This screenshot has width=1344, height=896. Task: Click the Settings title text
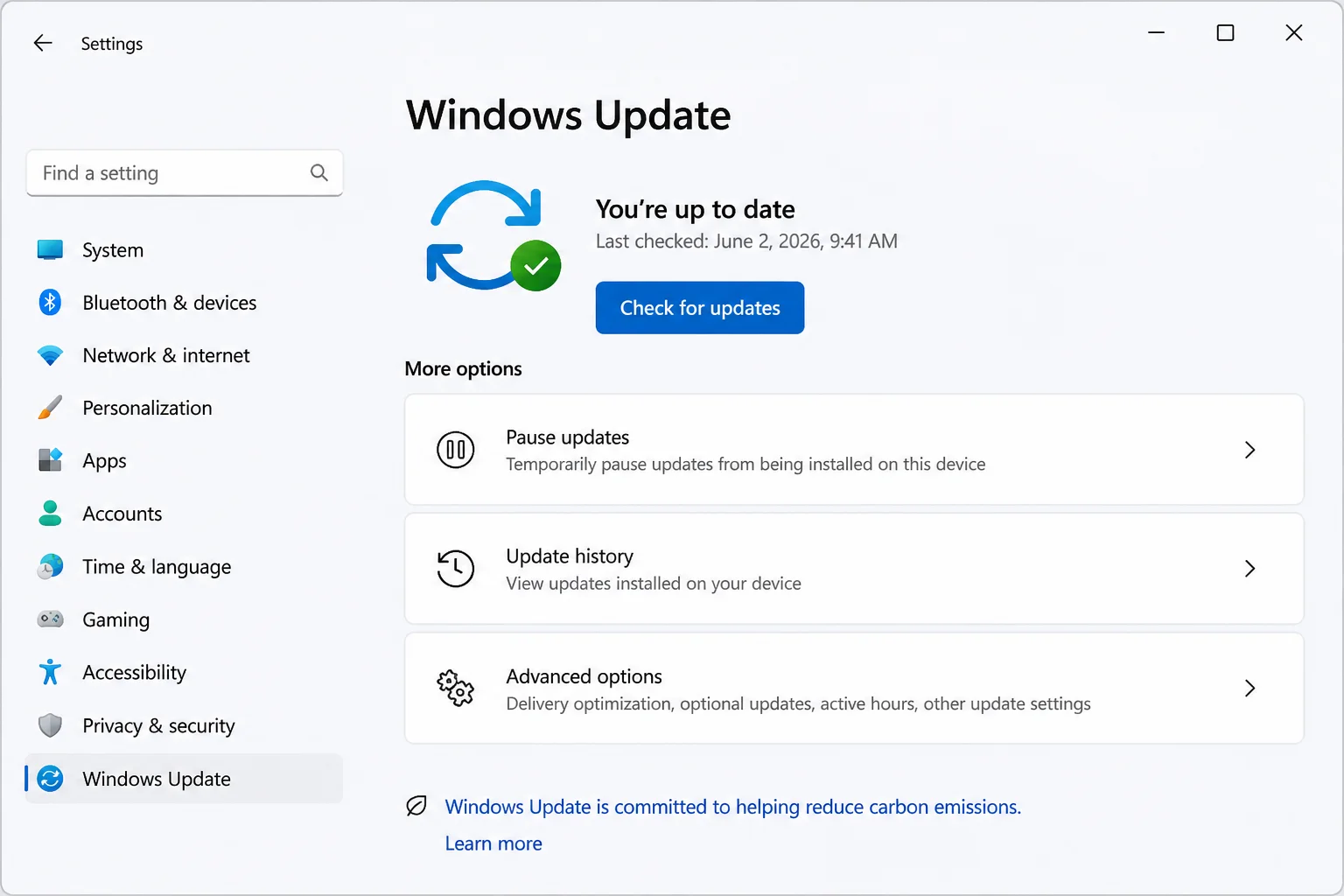point(112,44)
